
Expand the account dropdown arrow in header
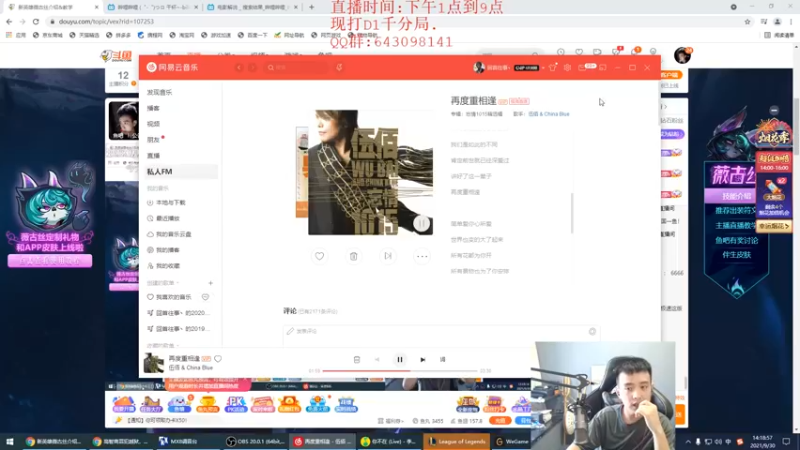point(543,68)
